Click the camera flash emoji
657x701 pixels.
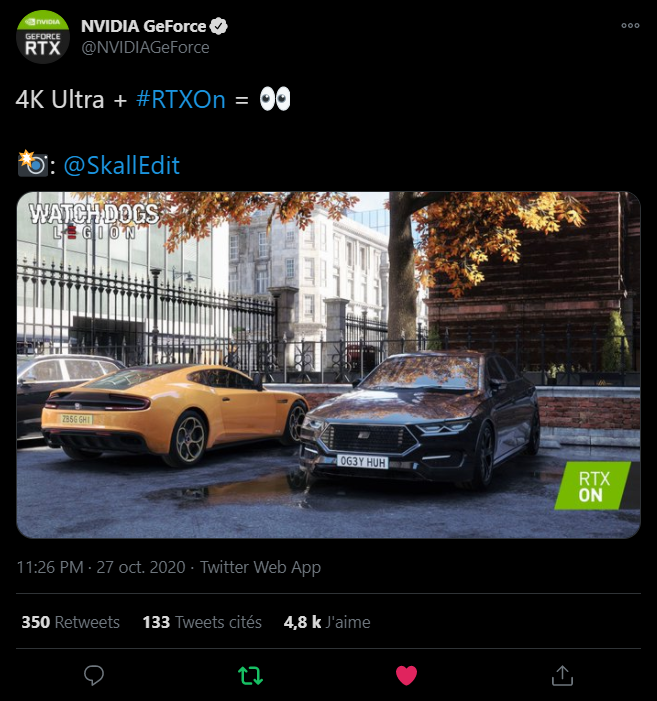tap(33, 164)
